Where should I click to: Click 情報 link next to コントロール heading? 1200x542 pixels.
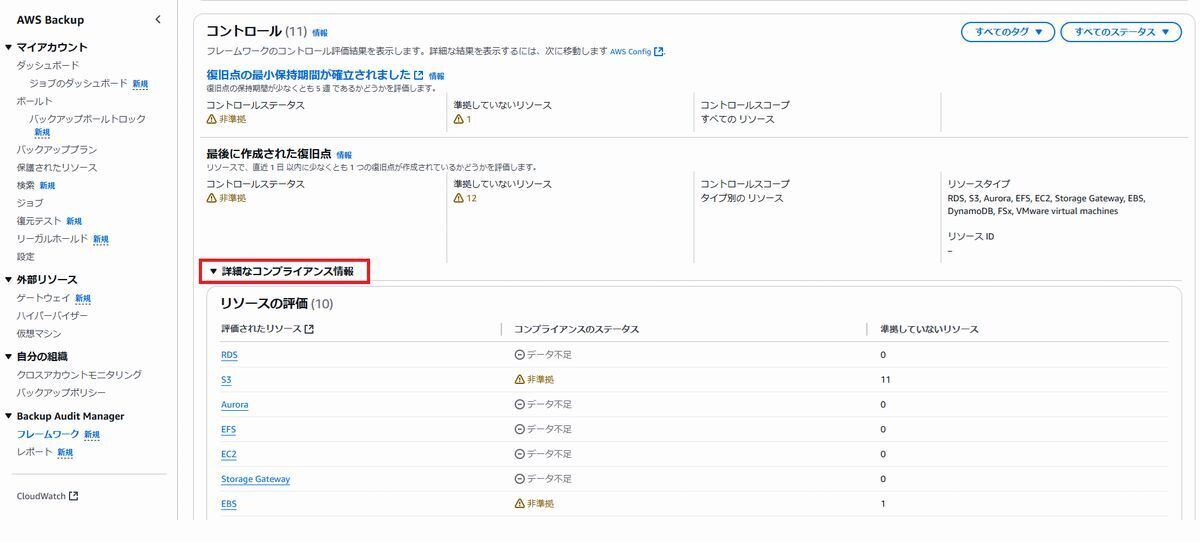319,33
